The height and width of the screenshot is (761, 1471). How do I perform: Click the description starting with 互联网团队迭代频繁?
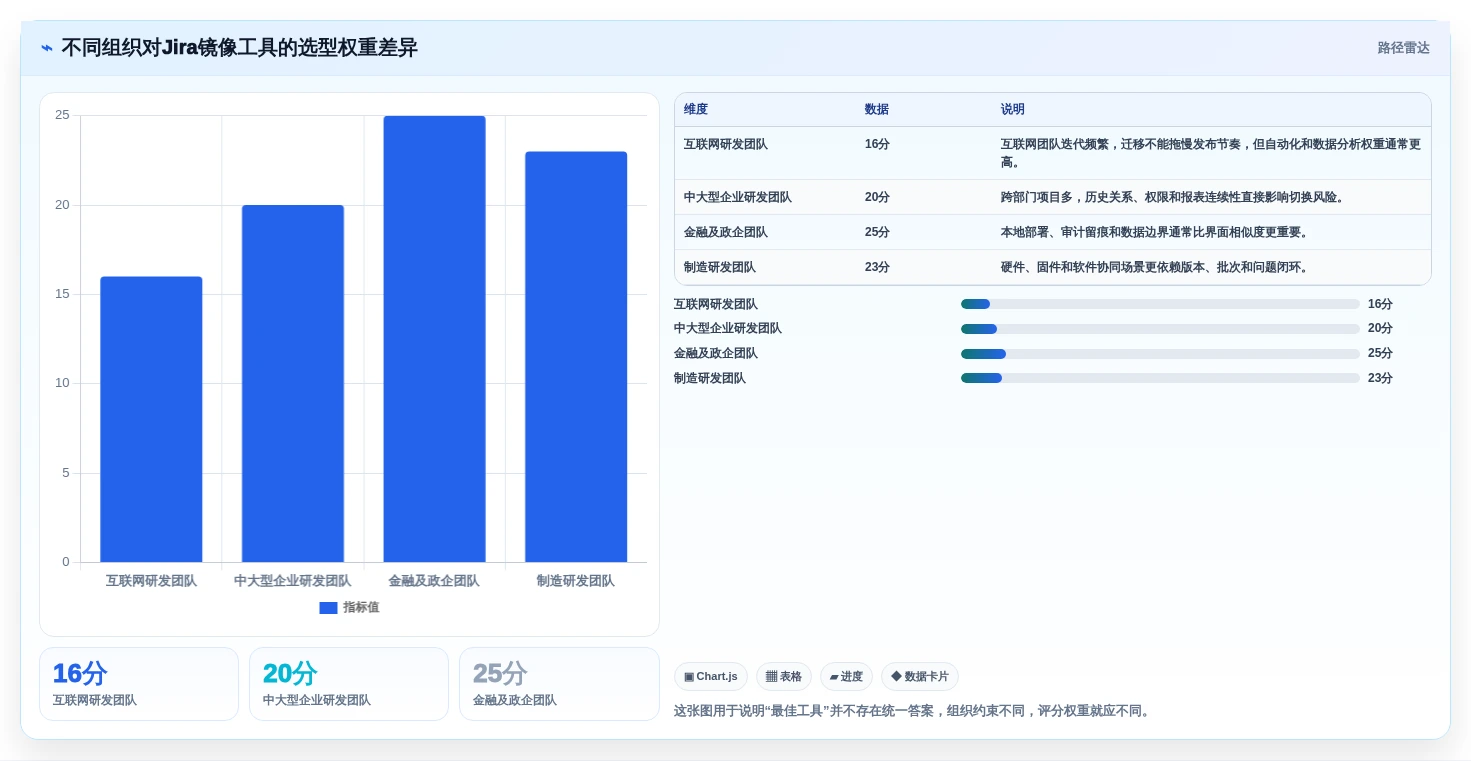click(1211, 153)
